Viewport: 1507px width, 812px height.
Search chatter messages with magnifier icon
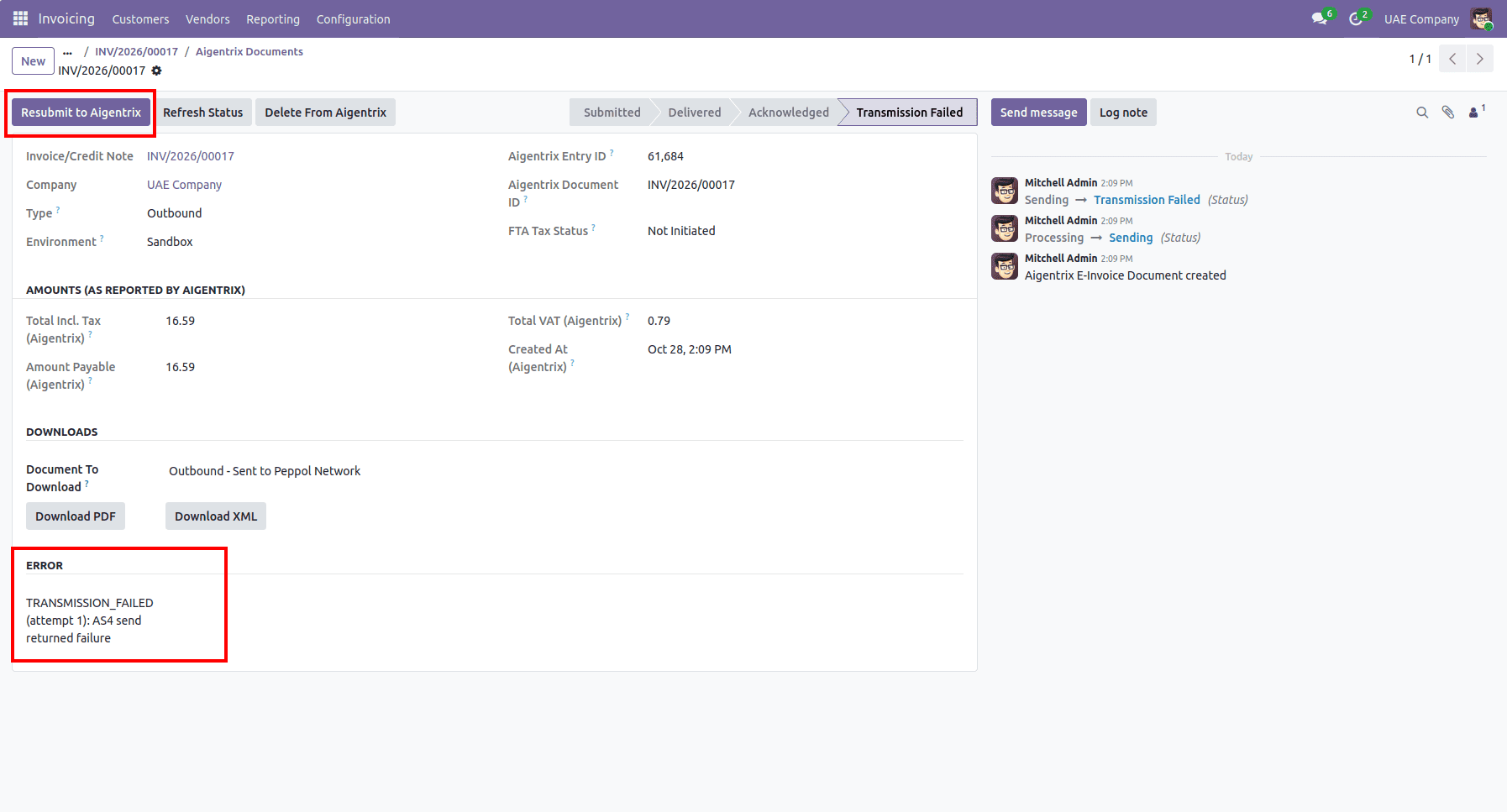coord(1422,113)
